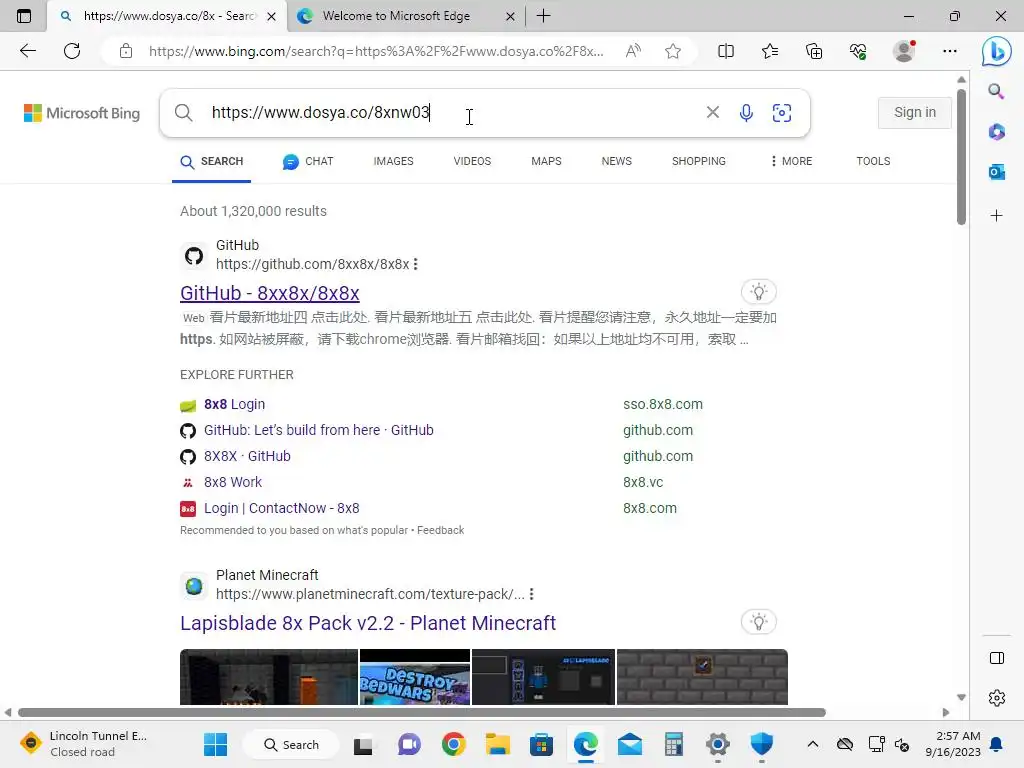Screen dimensions: 1024x768
Task: Start voice search with microphone
Action: point(746,113)
